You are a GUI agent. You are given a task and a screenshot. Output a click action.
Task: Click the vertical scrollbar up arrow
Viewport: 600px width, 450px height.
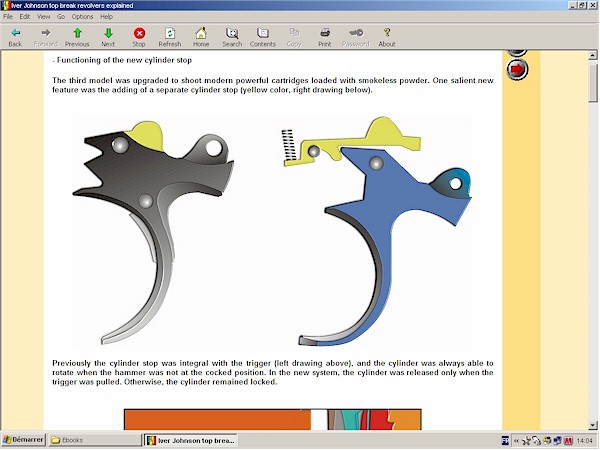593,55
